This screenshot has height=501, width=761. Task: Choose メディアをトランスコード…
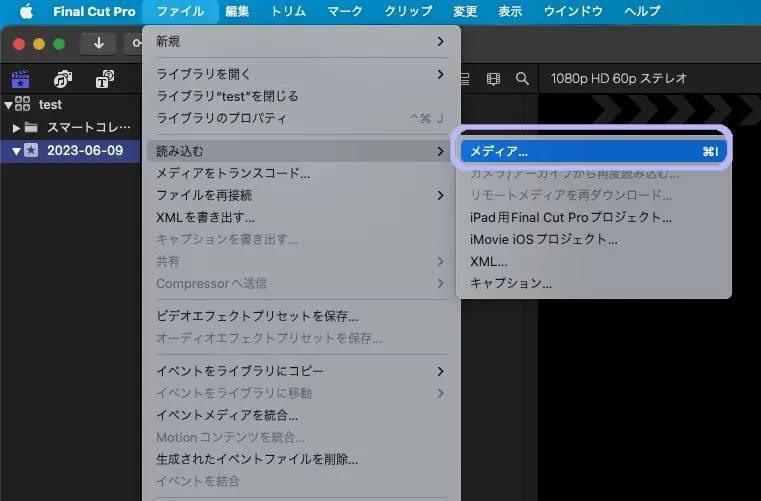[301, 173]
